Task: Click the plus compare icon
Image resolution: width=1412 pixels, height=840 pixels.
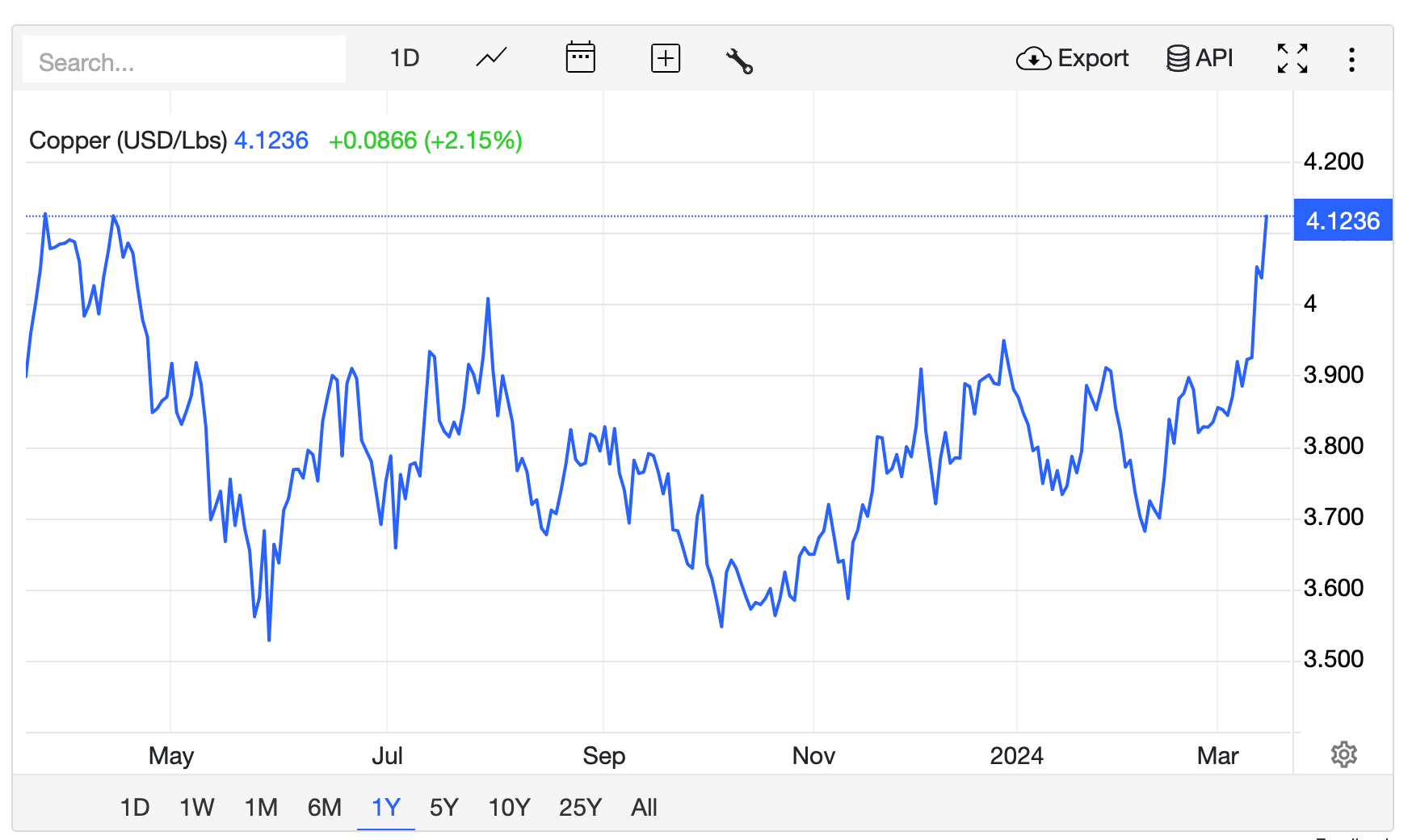Action: tap(666, 59)
